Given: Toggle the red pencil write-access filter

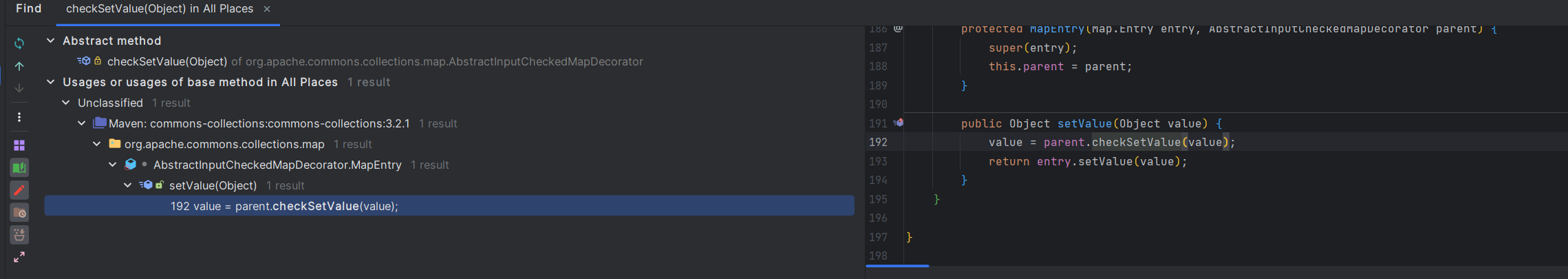Looking at the screenshot, I should pos(19,190).
